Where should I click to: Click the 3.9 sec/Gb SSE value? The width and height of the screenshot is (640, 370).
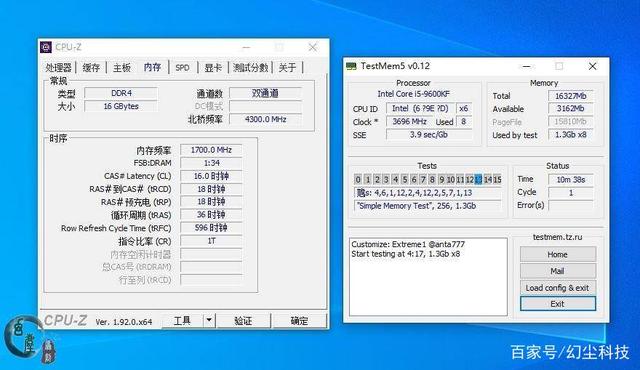pyautogui.click(x=429, y=135)
